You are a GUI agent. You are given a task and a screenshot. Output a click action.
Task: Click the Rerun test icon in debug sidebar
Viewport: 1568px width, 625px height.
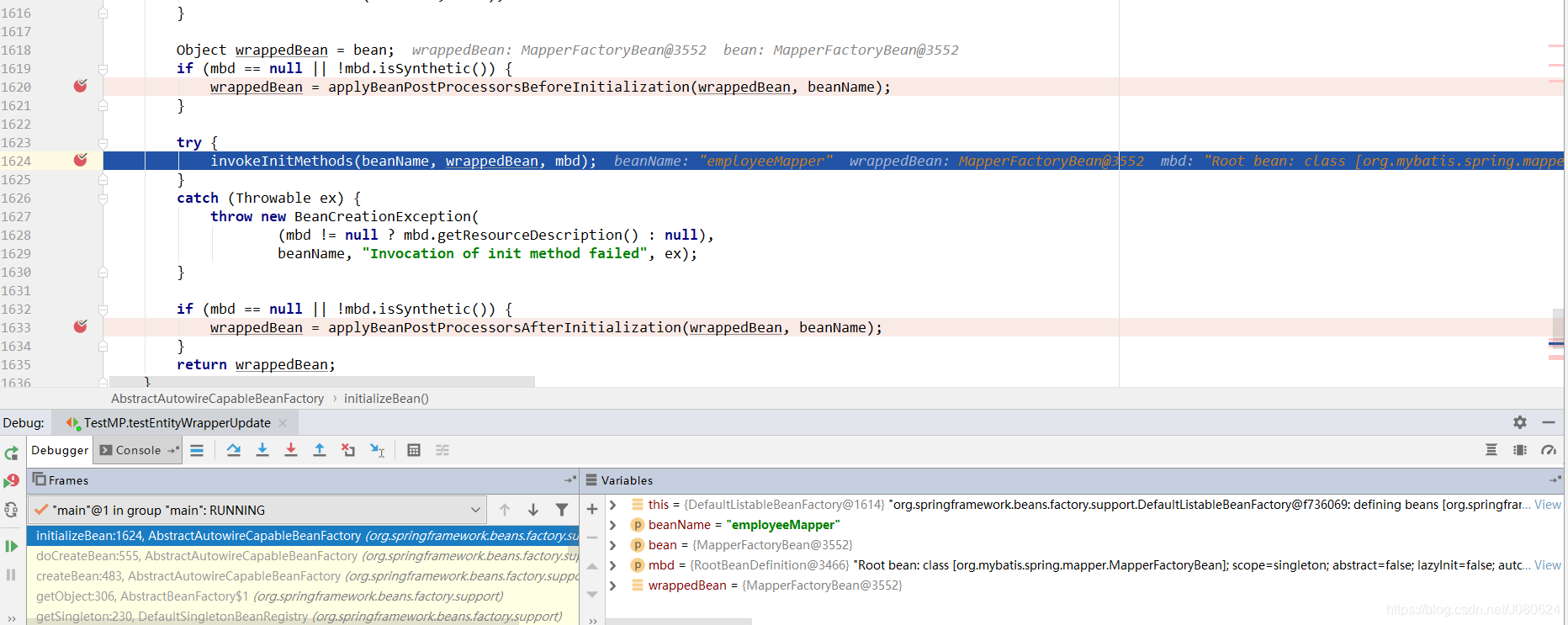pyautogui.click(x=11, y=453)
